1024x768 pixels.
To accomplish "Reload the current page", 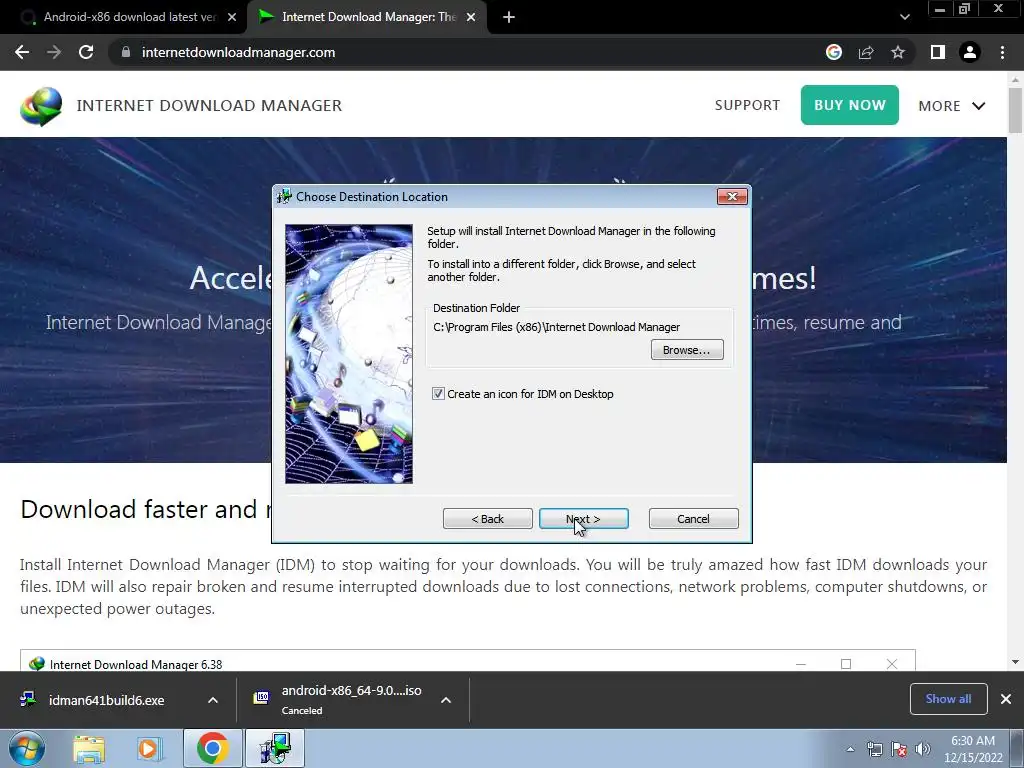I will pos(86,52).
